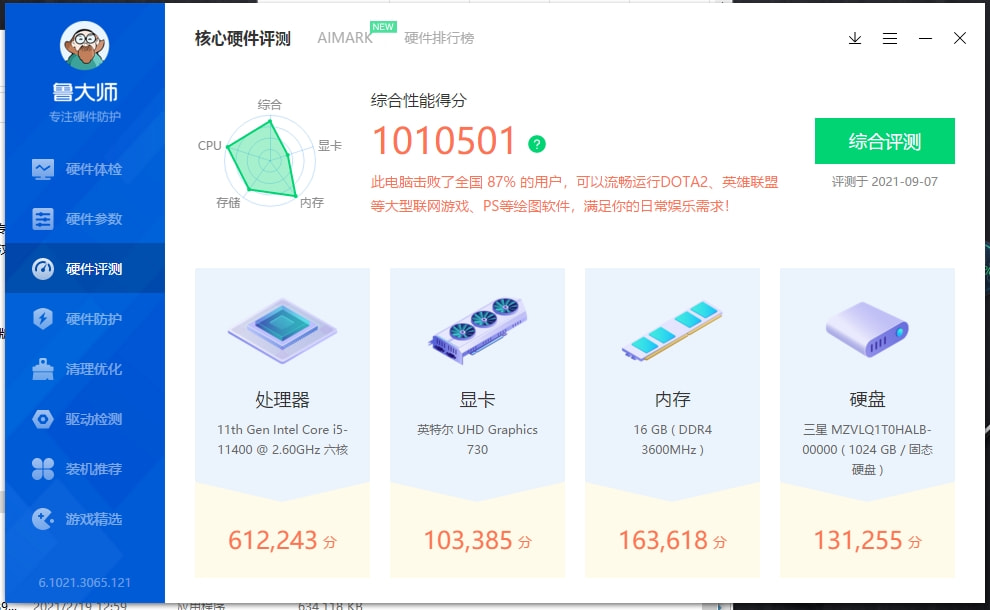Click the 综合评测 green button
This screenshot has height=610, width=990.
(884, 142)
